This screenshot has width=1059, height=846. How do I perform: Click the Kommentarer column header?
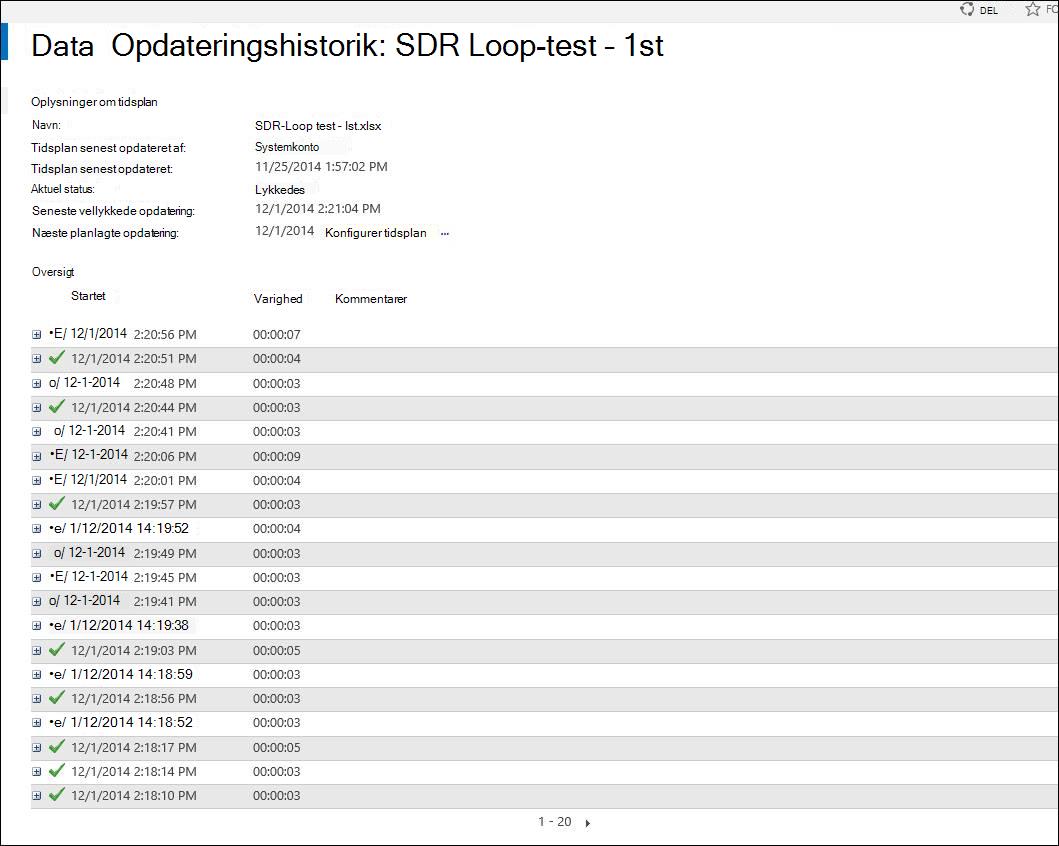coord(371,299)
